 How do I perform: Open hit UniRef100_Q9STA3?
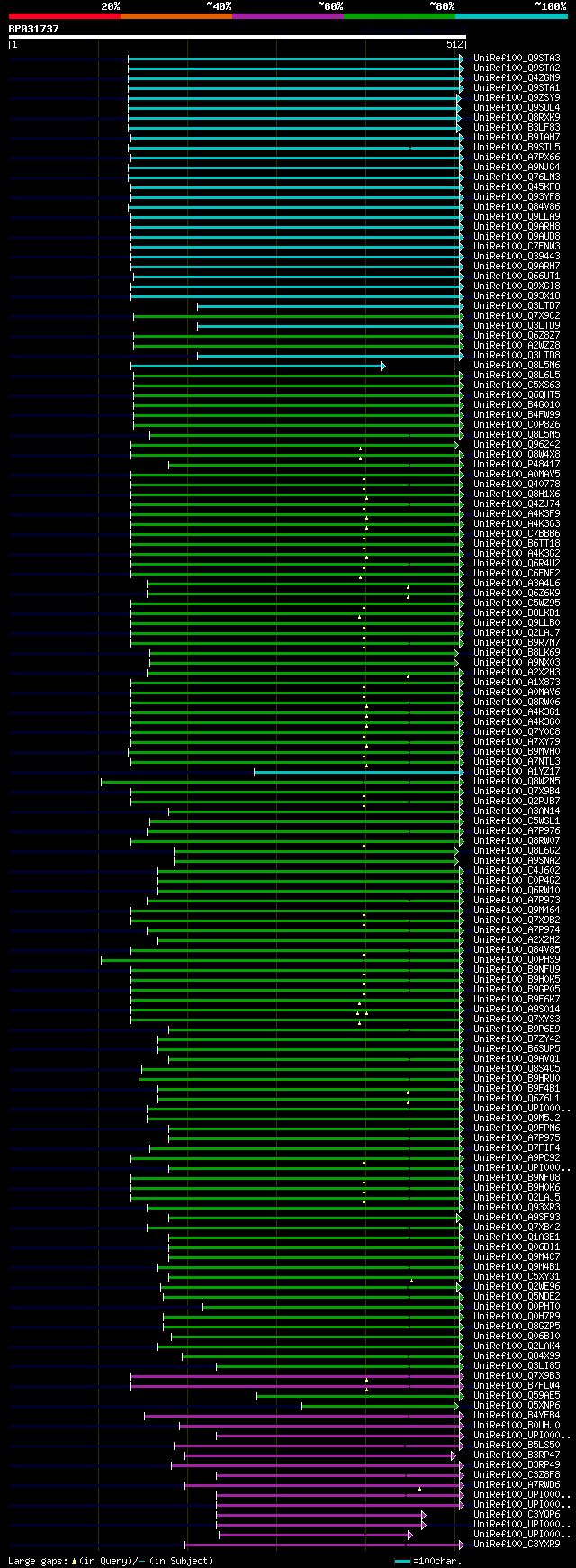tap(517, 59)
